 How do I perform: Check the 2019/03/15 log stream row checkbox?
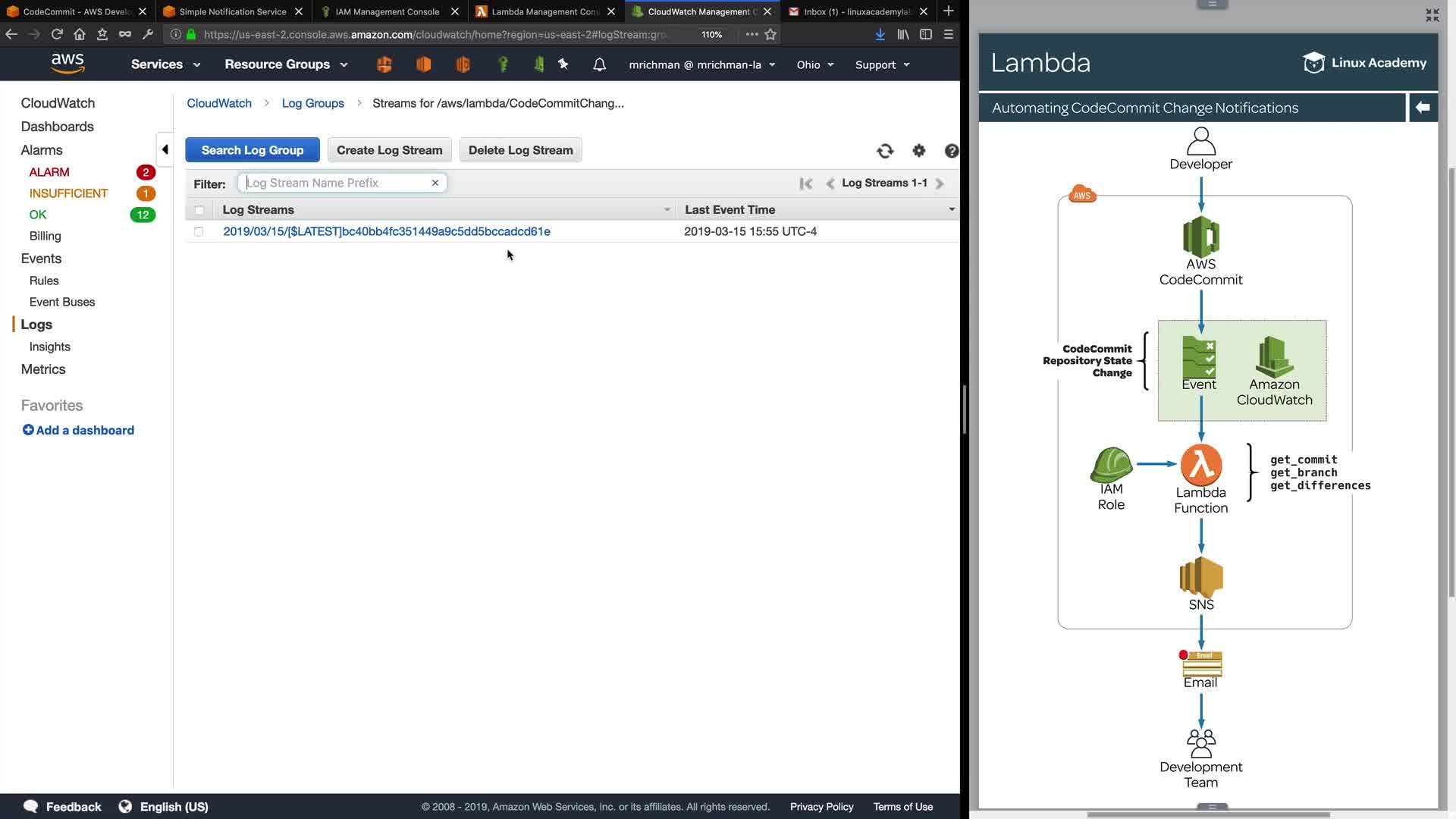(x=199, y=231)
